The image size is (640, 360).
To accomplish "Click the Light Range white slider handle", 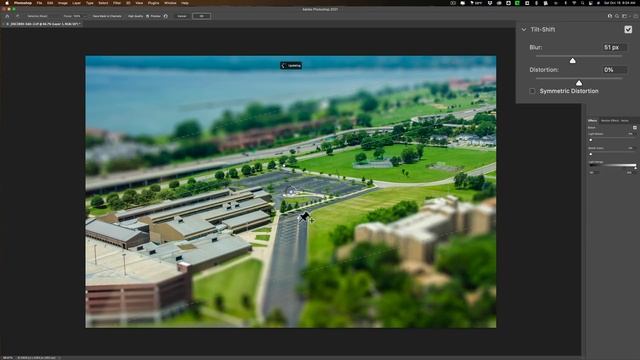I will pos(635,168).
